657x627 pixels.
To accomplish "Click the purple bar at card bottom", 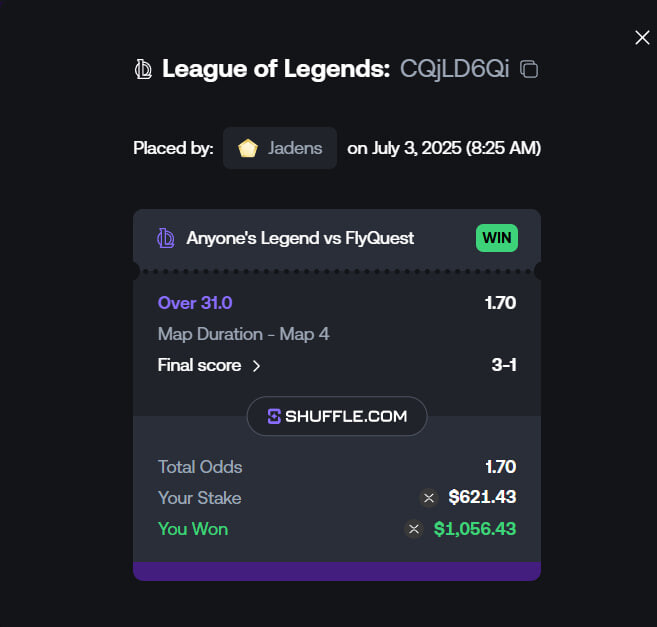I will pos(337,571).
